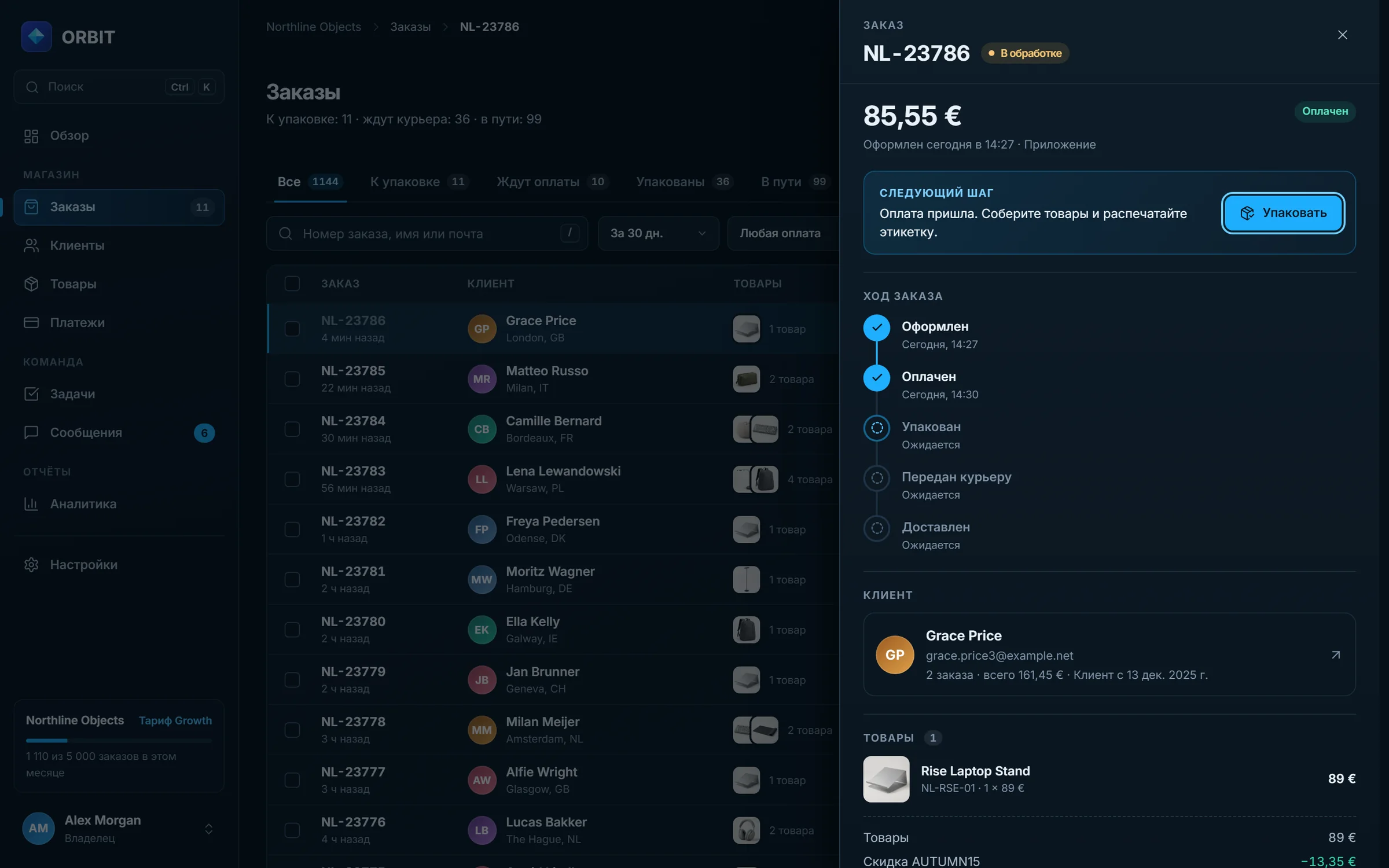Screen dimensions: 1389x868
Task: Focus the Поиск sidebar search field
Action: tap(119, 87)
